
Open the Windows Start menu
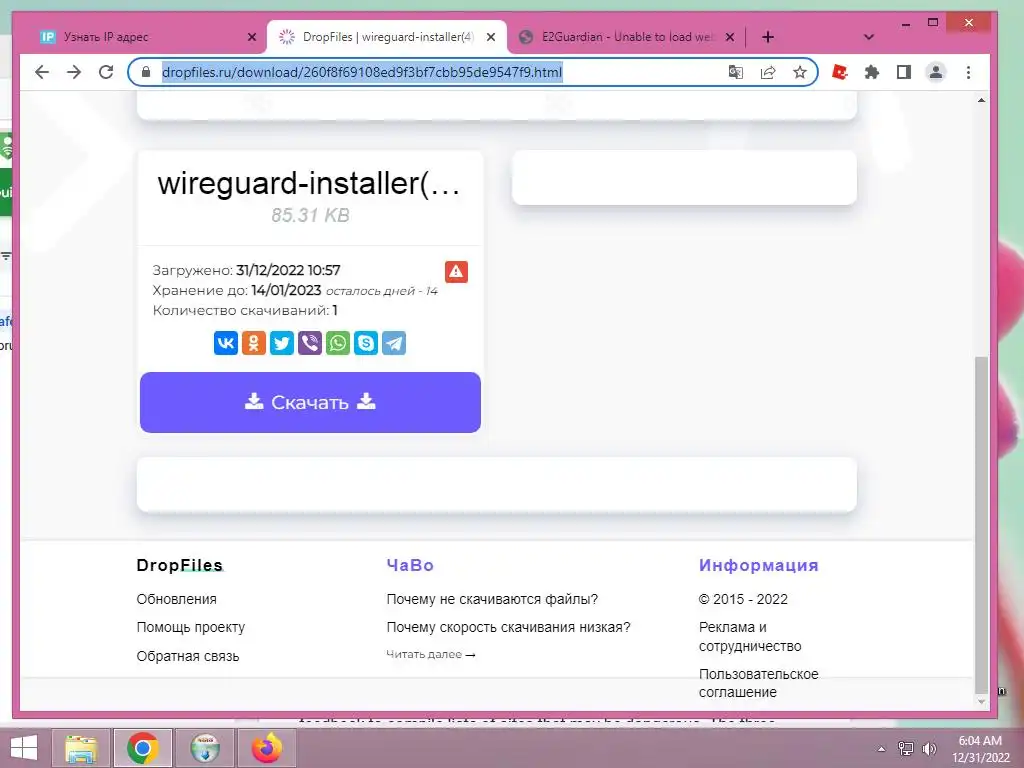[x=24, y=748]
